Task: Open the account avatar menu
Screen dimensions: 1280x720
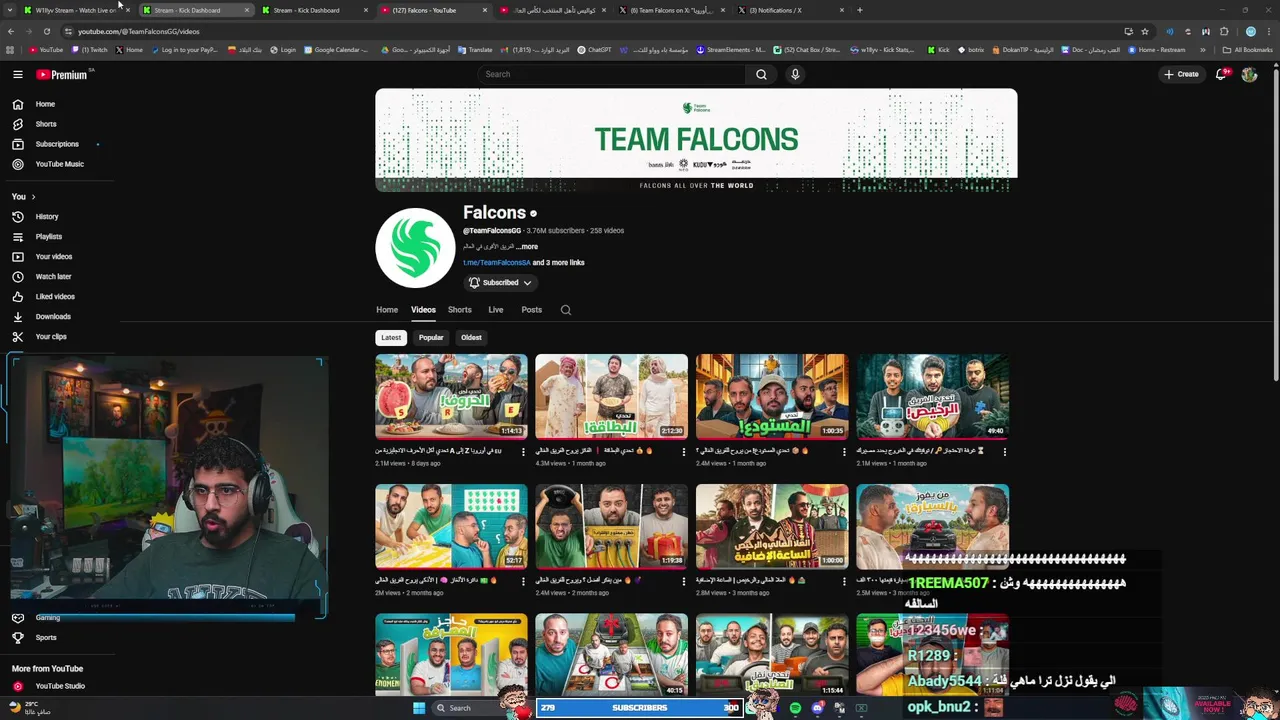Action: tap(1249, 74)
